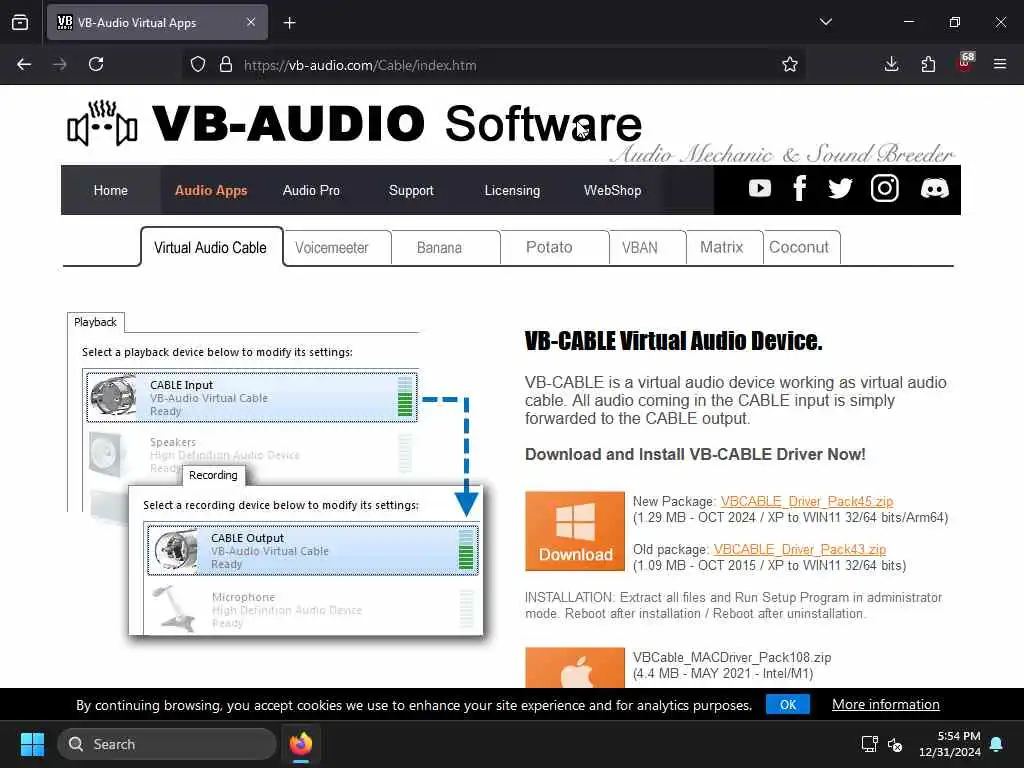Open the Support menu item

point(411,190)
